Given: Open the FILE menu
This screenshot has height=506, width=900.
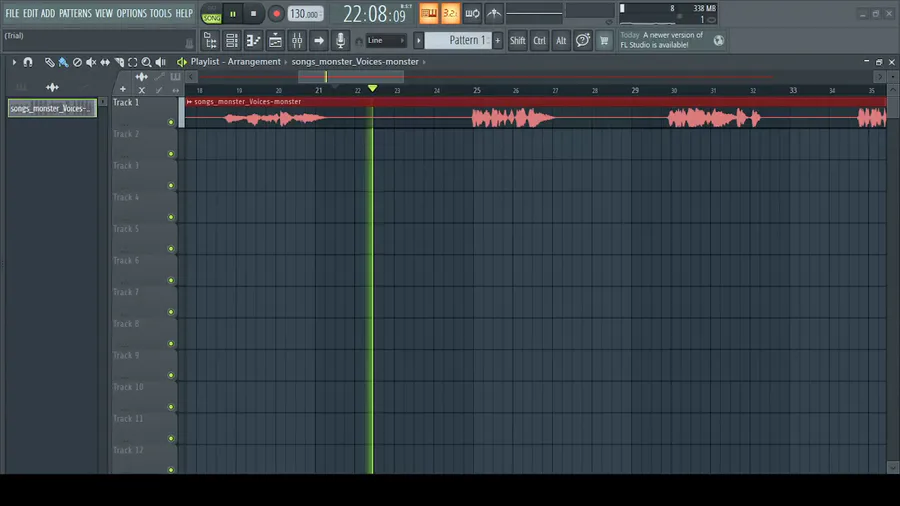Looking at the screenshot, I should [12, 13].
